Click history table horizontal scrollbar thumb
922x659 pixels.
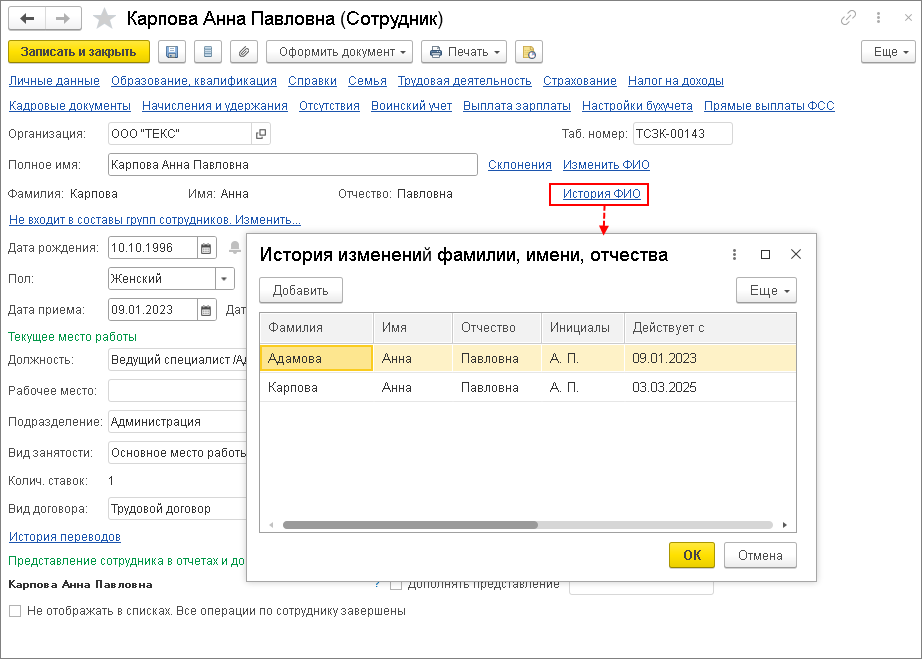(x=410, y=525)
